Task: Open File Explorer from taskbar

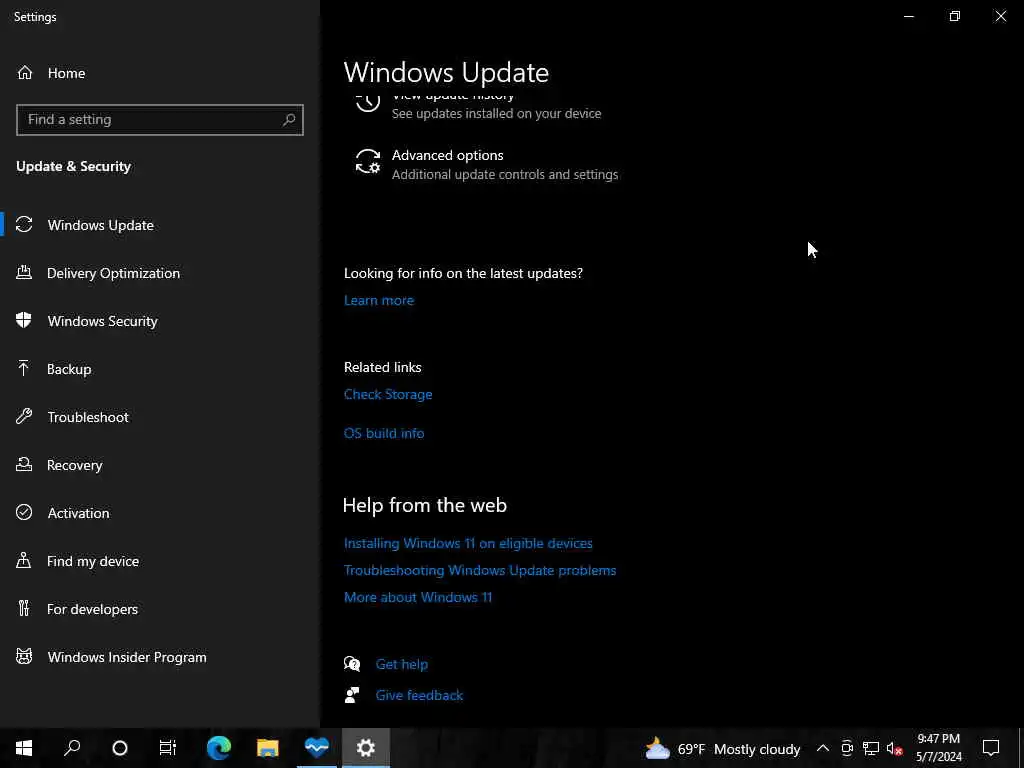Action: [268, 748]
